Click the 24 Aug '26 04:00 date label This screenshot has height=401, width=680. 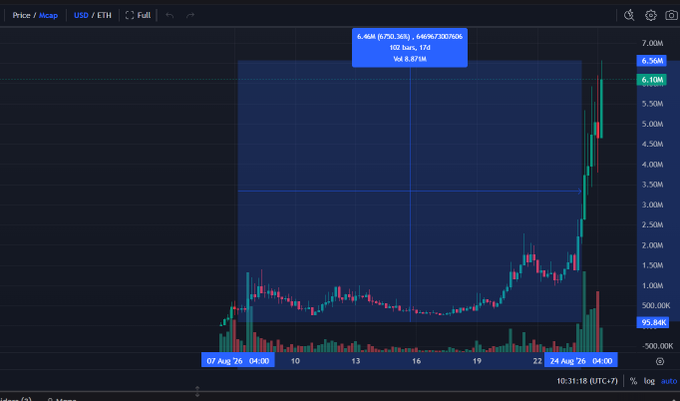[581, 361]
